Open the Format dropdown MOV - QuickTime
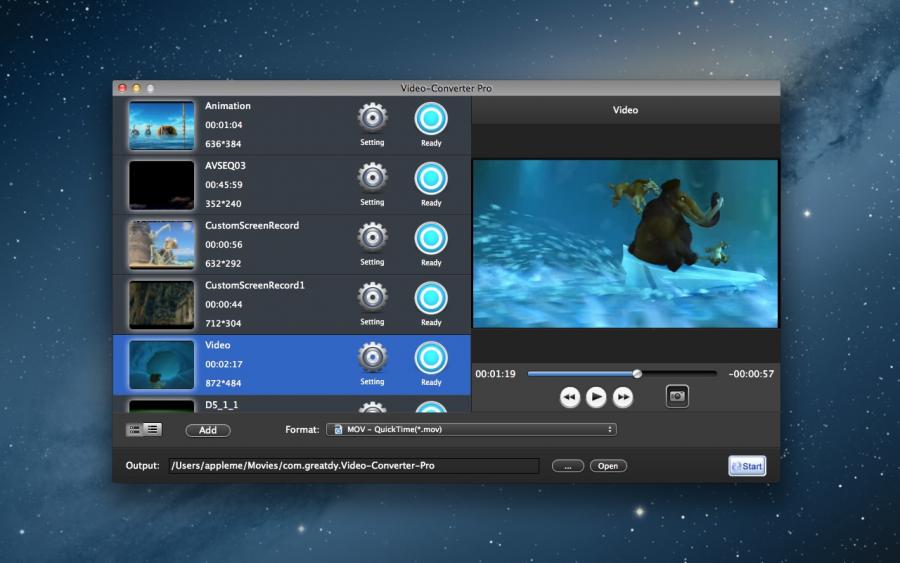This screenshot has width=900, height=563. pos(471,429)
